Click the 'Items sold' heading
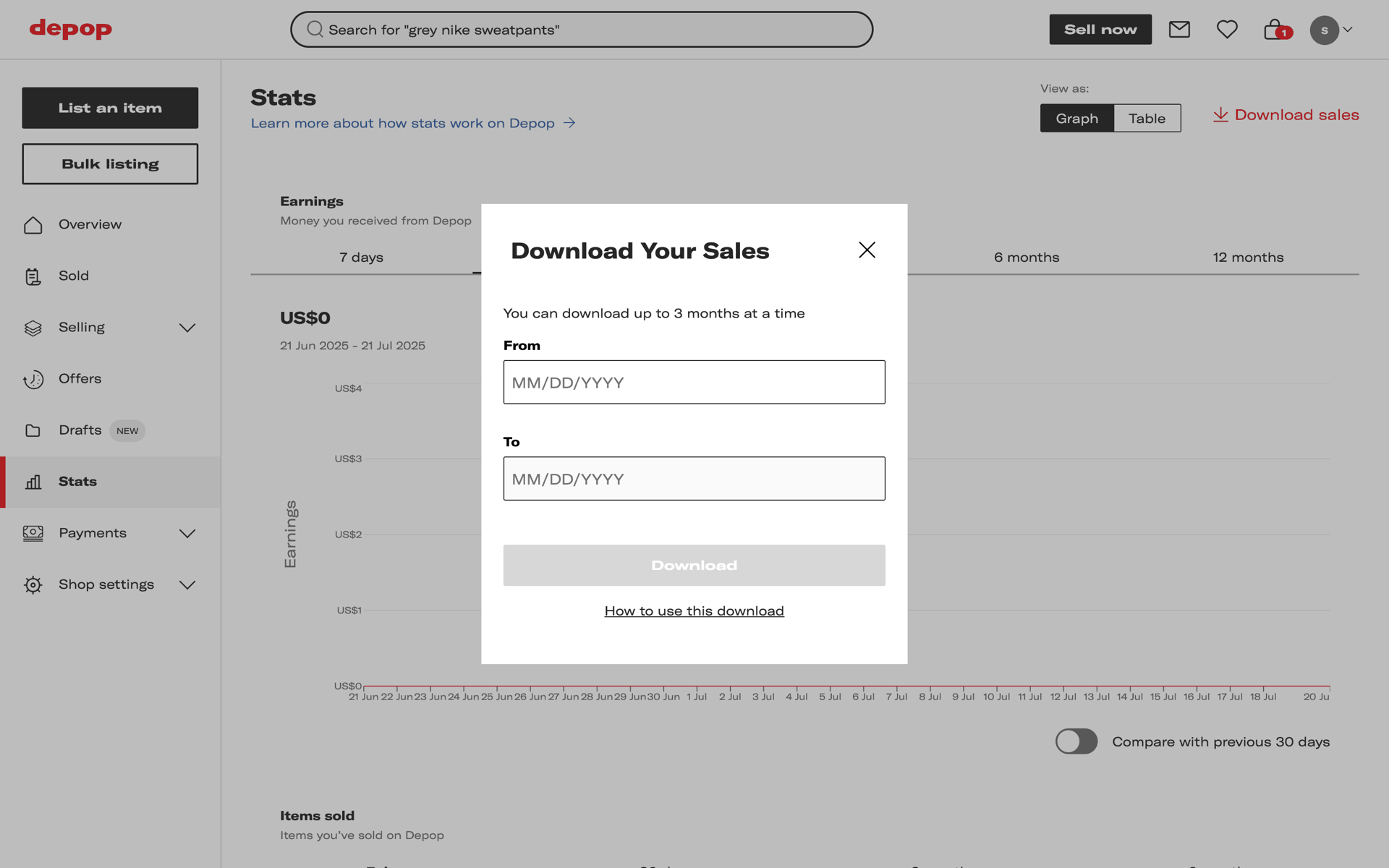The image size is (1389, 868). pyautogui.click(x=317, y=816)
